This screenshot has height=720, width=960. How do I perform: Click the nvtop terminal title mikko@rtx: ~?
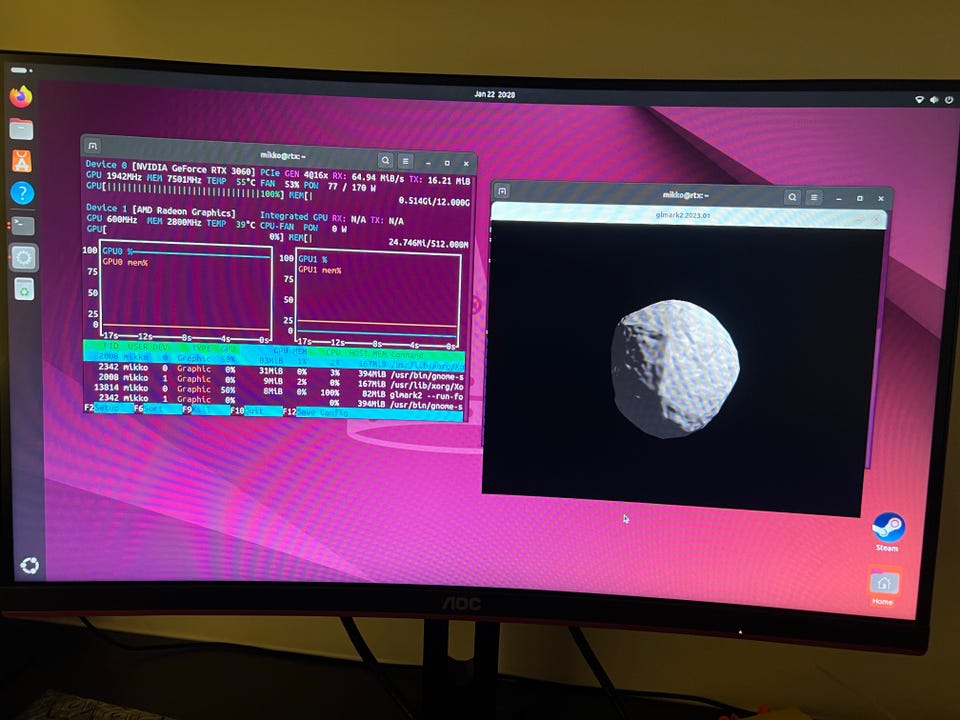pyautogui.click(x=283, y=156)
